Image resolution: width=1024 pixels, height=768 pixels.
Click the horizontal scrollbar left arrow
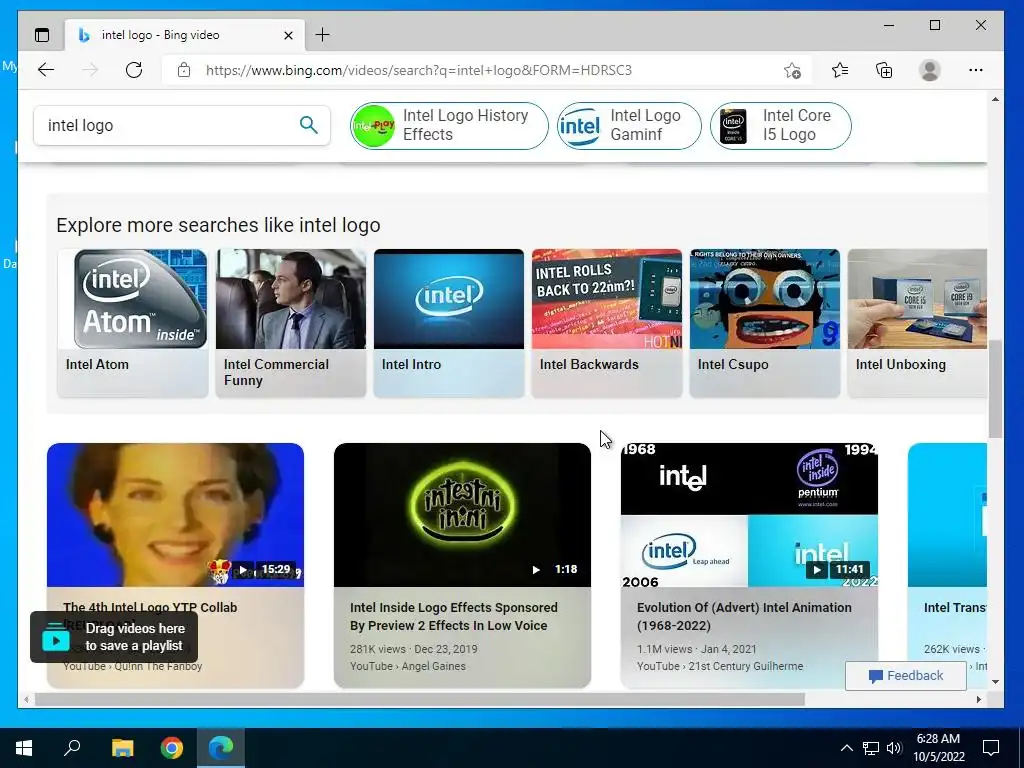tap(26, 699)
